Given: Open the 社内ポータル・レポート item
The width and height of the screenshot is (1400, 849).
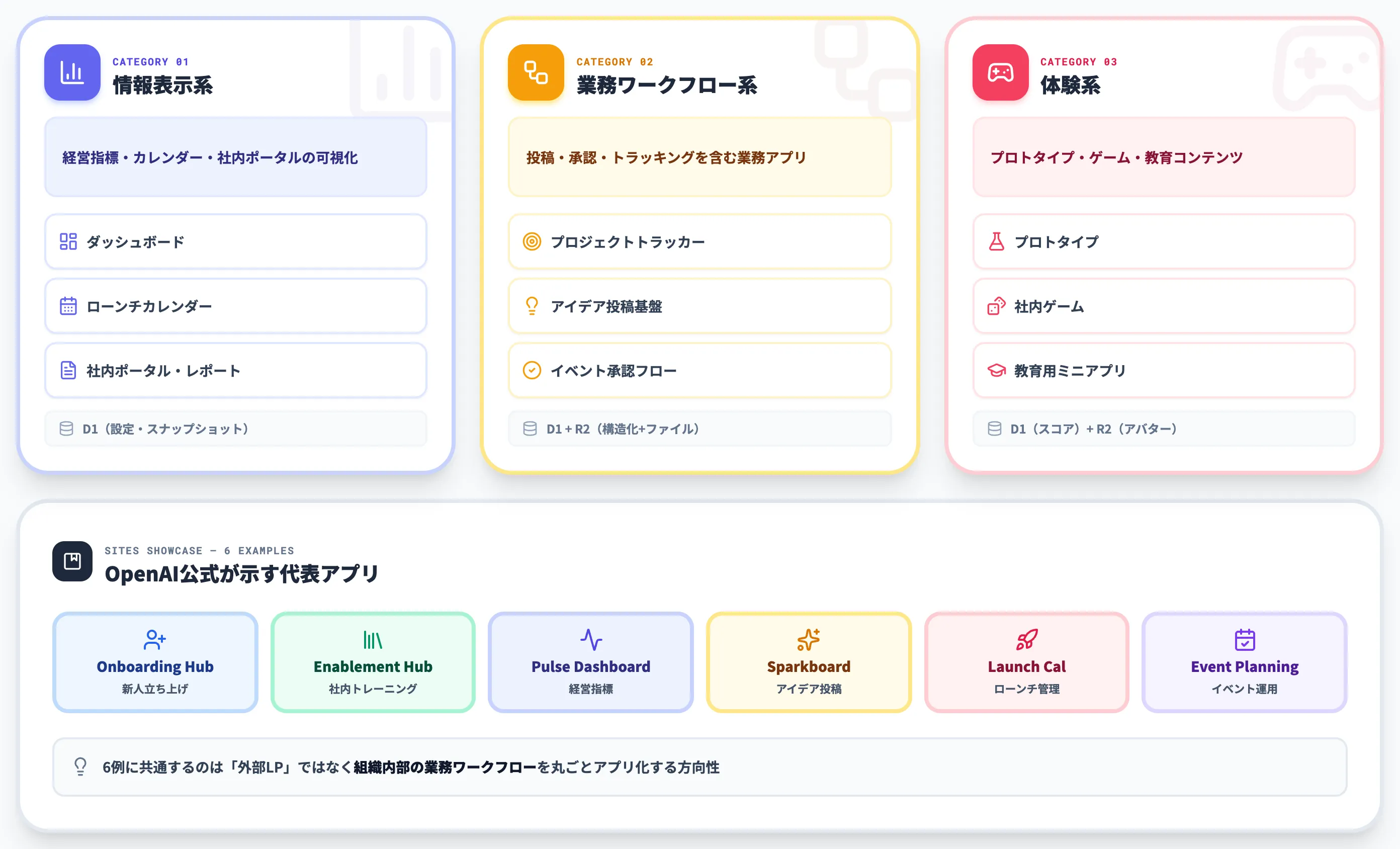Looking at the screenshot, I should pos(235,371).
